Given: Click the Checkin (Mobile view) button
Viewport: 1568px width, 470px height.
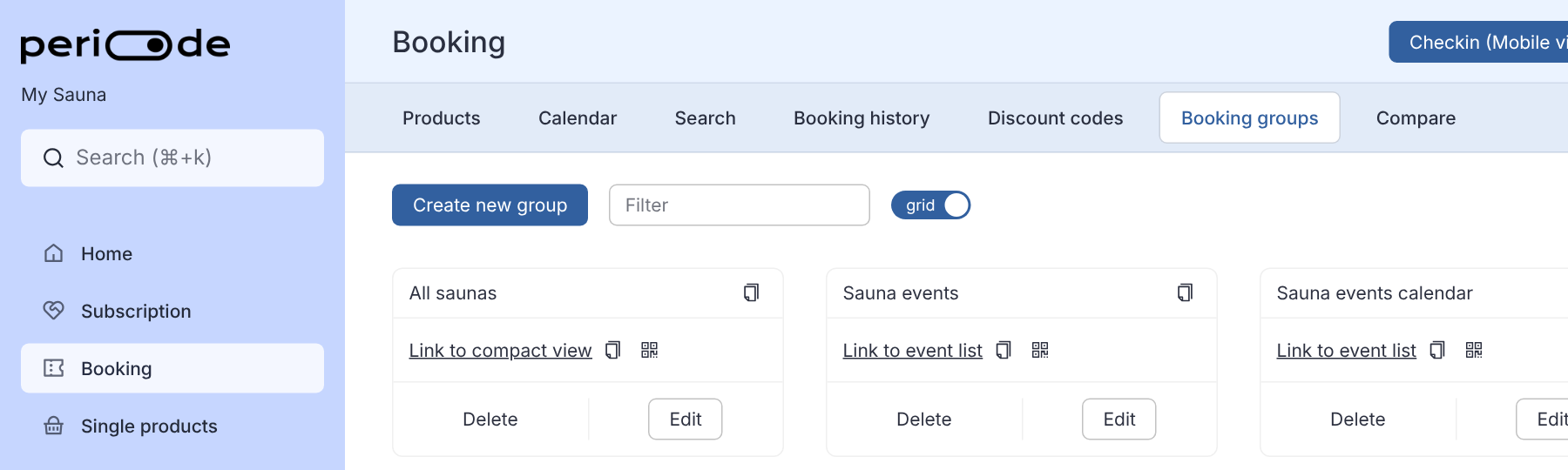Looking at the screenshot, I should pos(1479,42).
